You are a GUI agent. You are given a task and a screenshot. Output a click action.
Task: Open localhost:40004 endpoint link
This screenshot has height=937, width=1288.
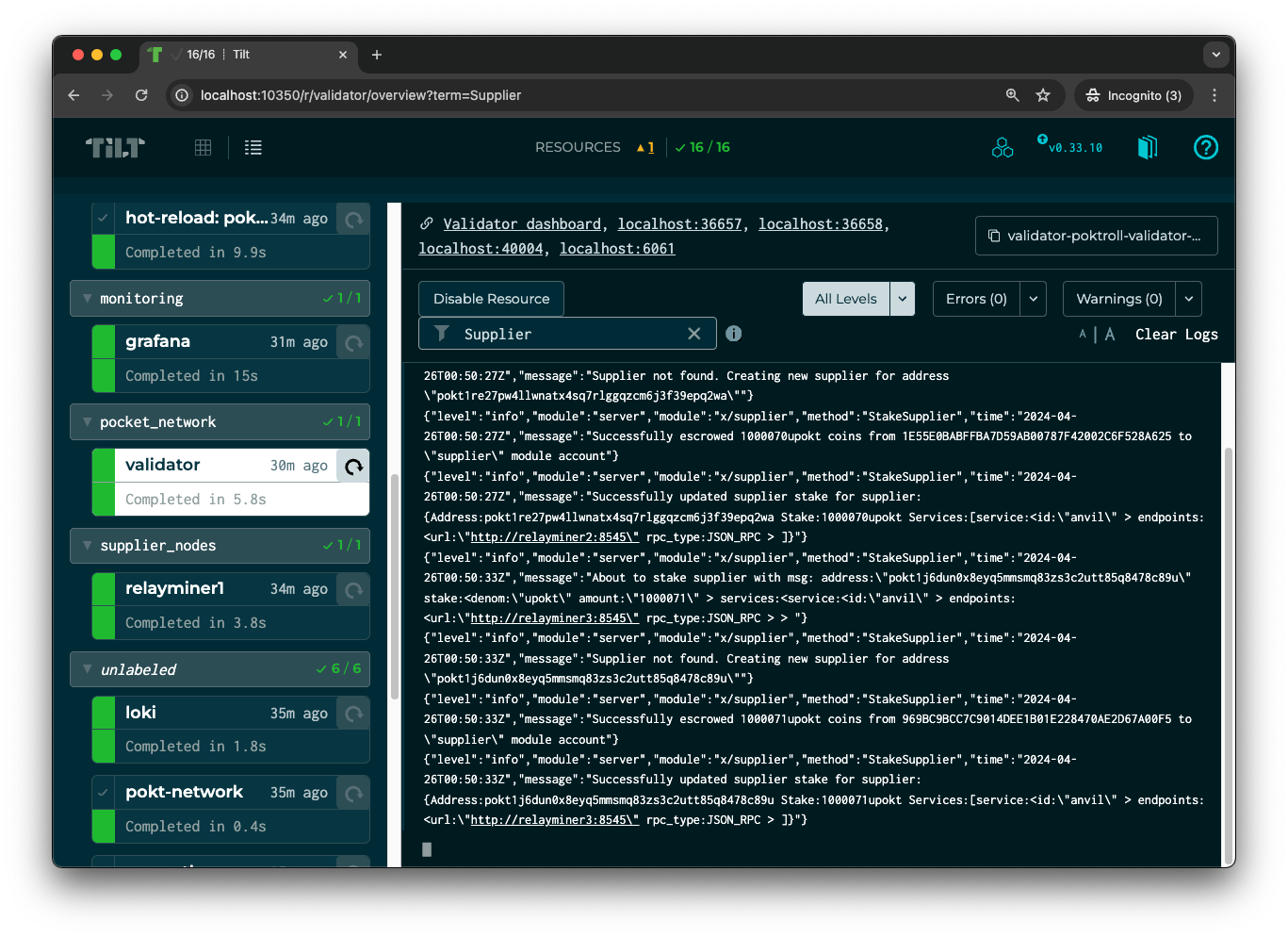click(481, 249)
